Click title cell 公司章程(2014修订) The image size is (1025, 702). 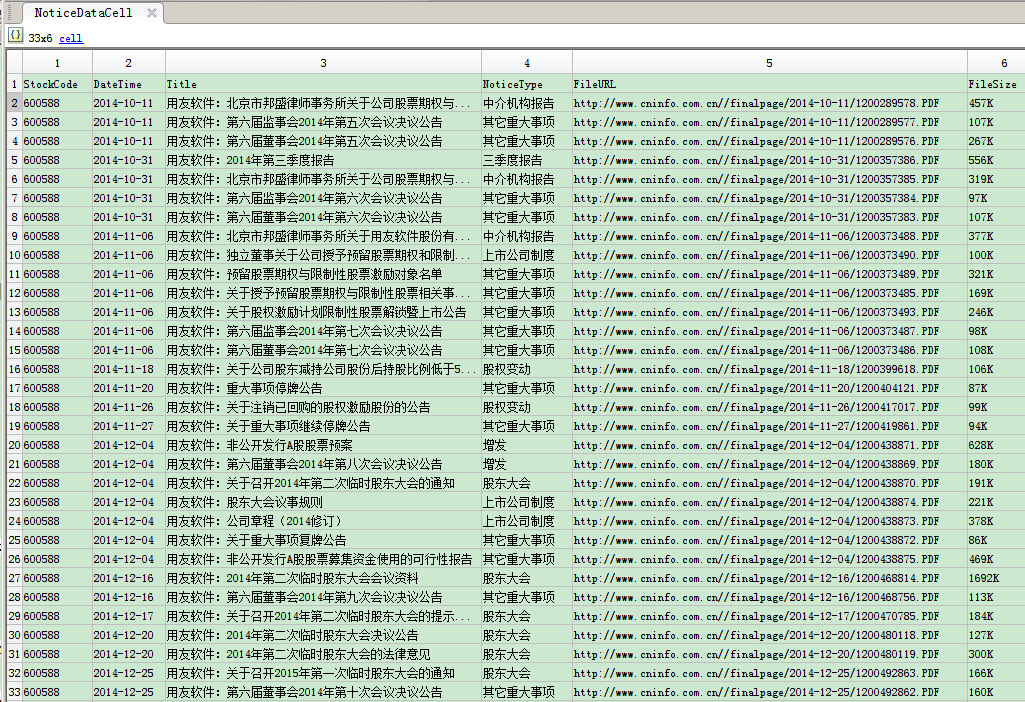324,521
